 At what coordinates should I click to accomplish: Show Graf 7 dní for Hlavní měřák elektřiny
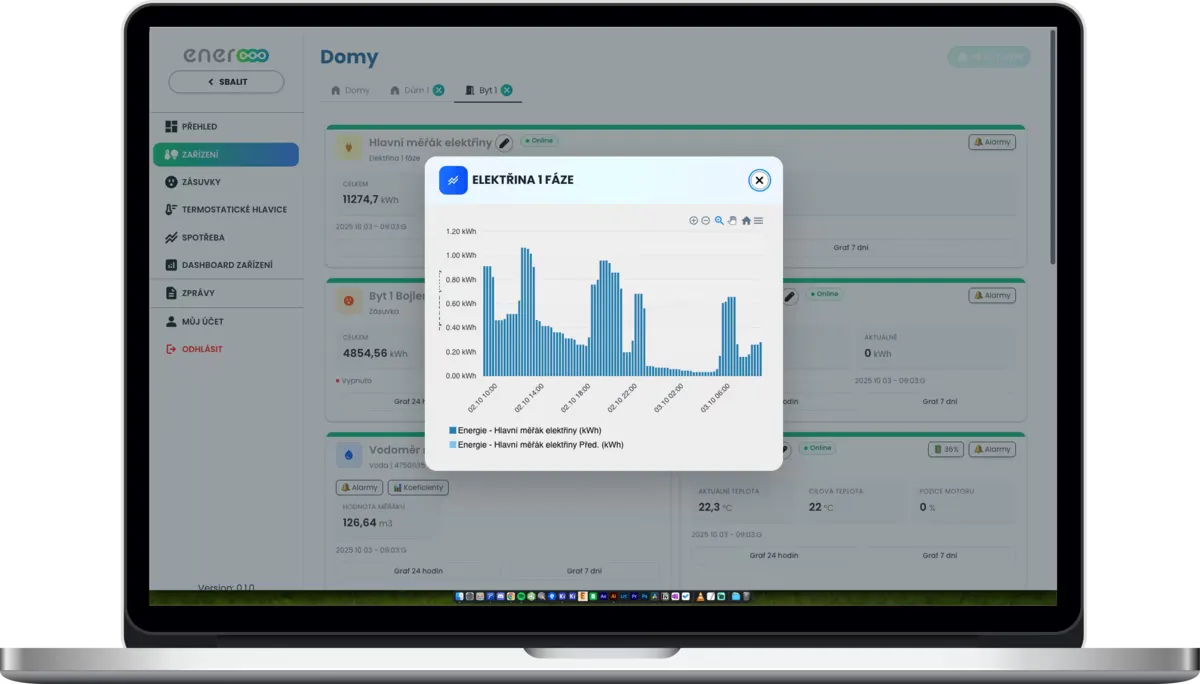coord(852,247)
